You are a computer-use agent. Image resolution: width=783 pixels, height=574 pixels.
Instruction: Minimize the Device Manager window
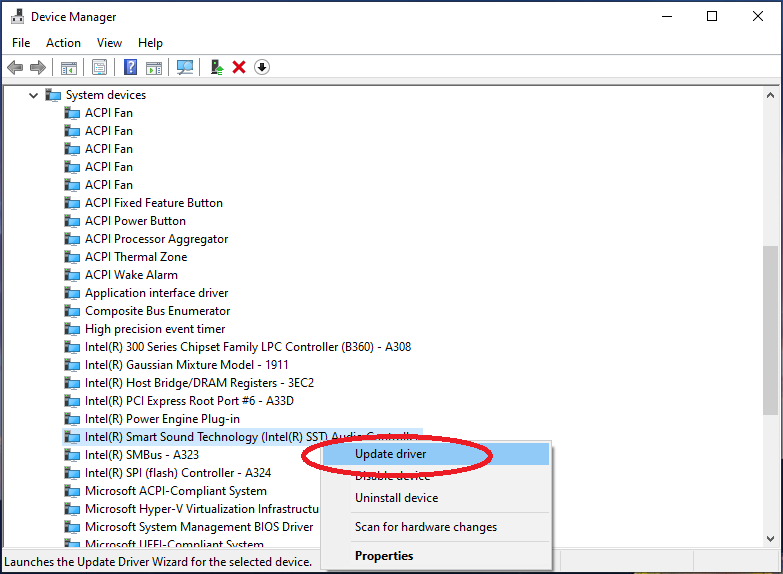coord(667,16)
